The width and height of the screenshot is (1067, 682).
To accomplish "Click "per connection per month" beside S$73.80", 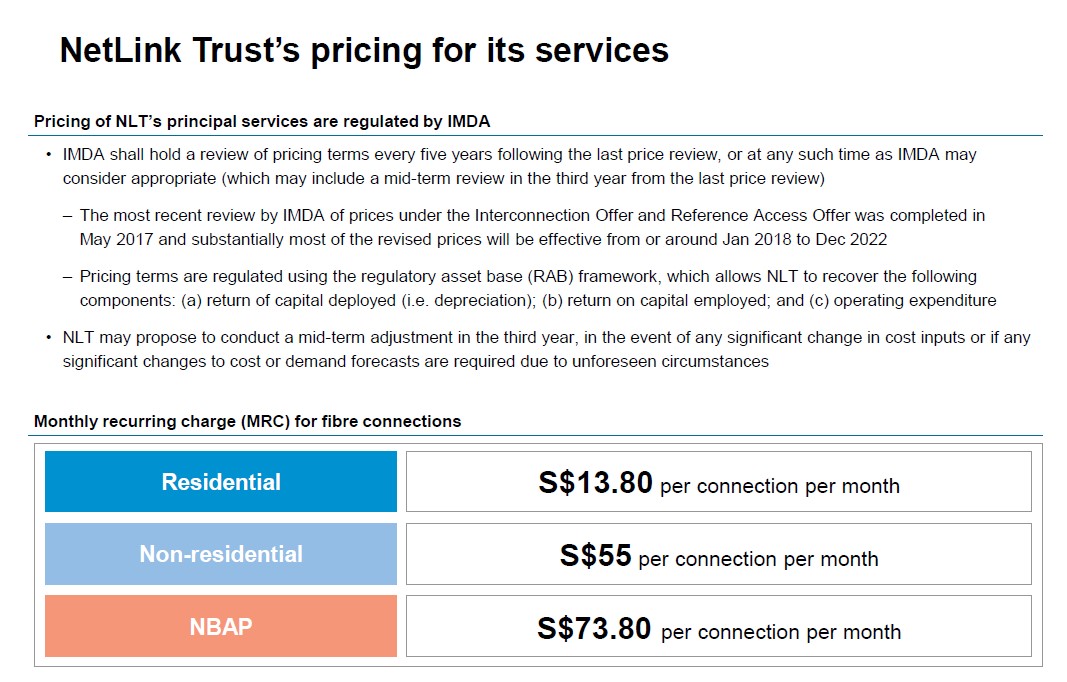I will tap(781, 632).
